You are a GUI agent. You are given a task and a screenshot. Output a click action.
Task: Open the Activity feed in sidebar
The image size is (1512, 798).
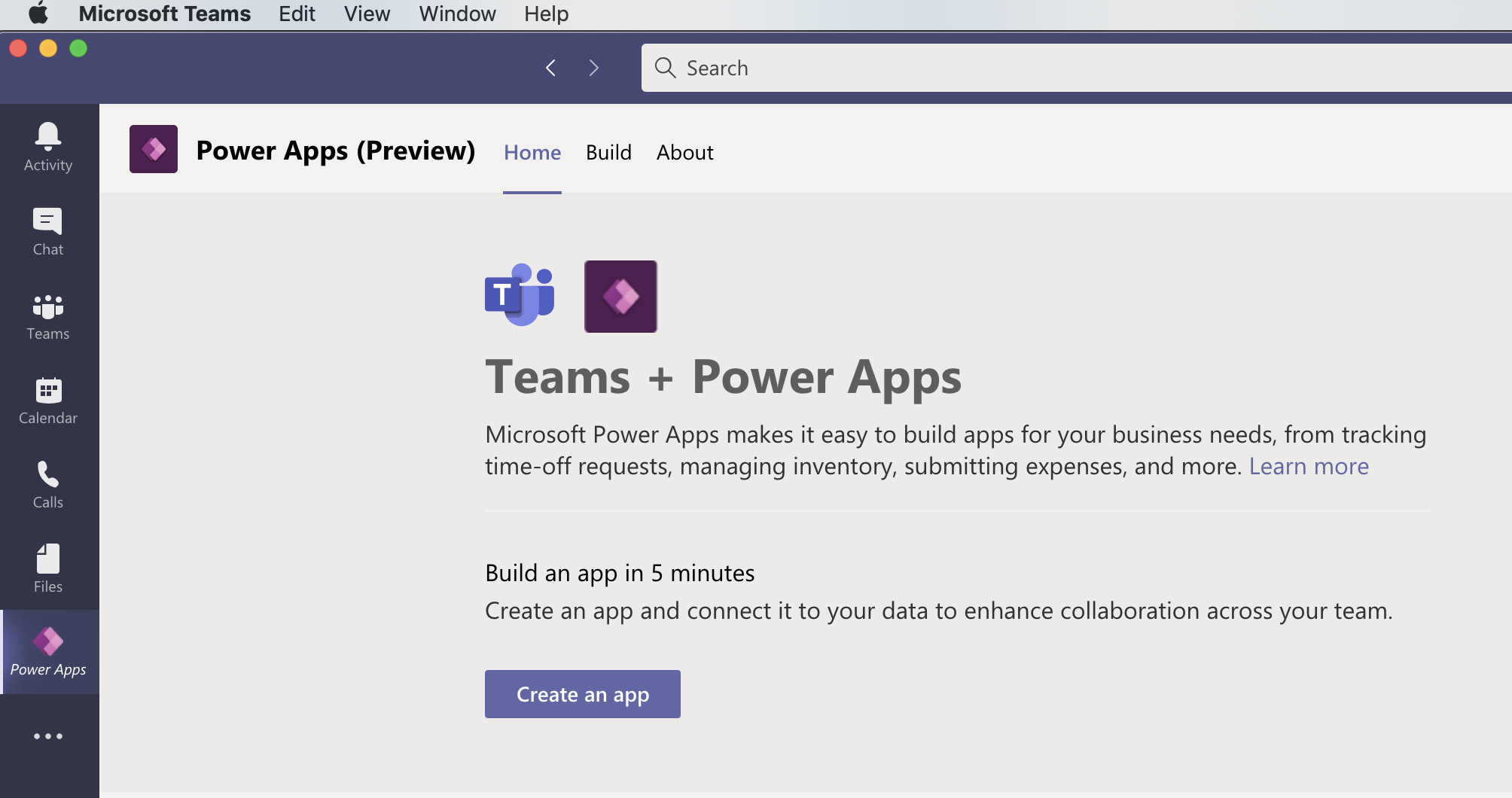[48, 147]
